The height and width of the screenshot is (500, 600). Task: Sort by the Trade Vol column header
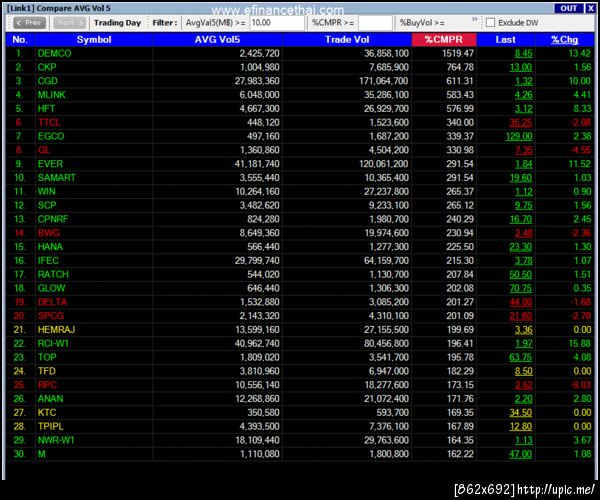point(347,40)
